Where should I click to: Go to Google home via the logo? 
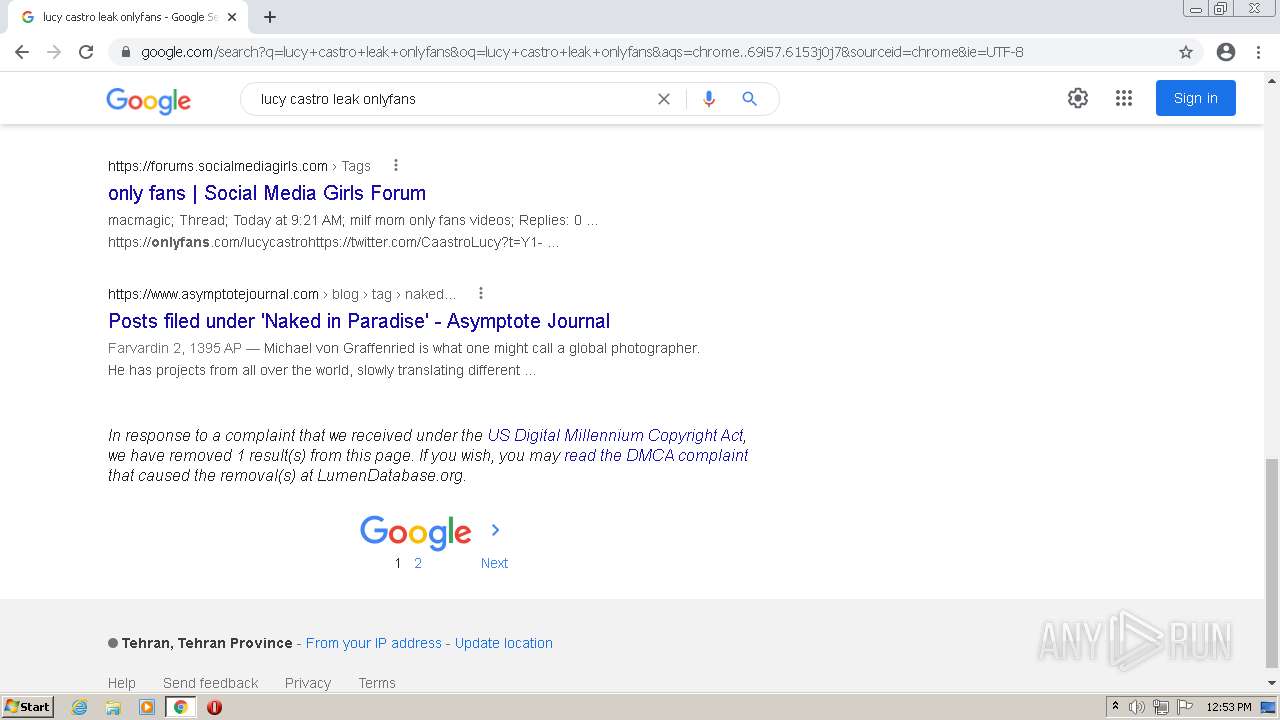(x=148, y=100)
